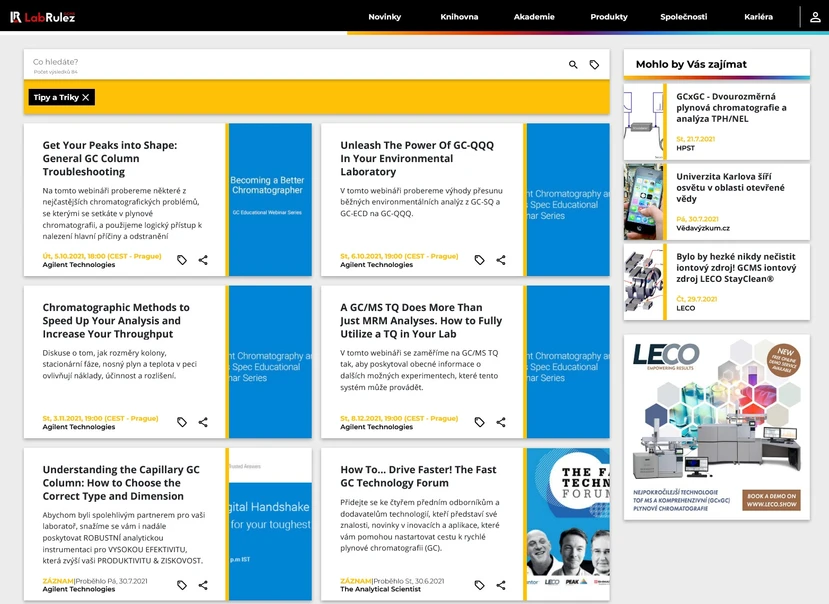
Task: Open the Novinky menu
Action: (384, 17)
